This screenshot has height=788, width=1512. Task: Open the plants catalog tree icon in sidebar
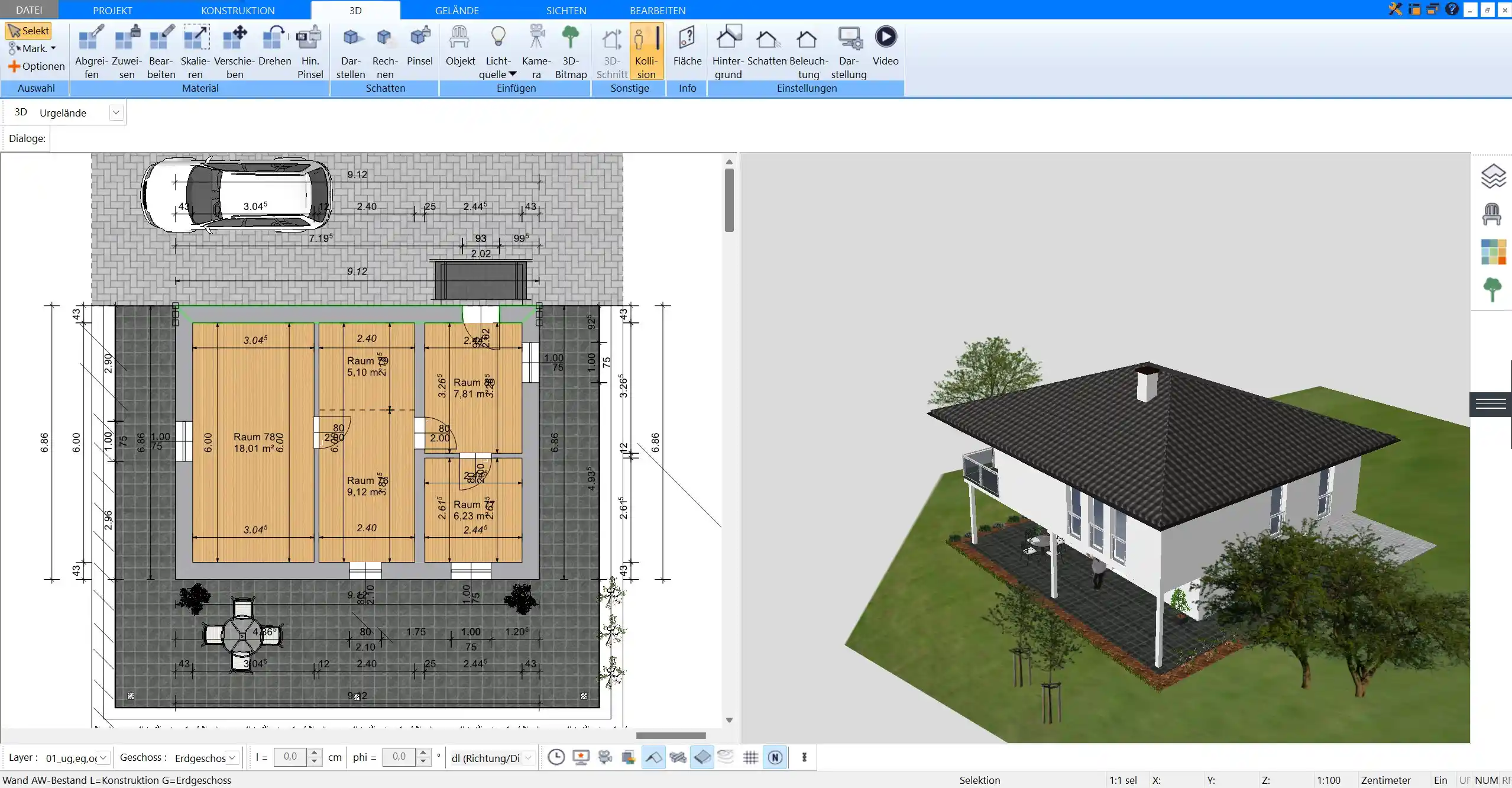pyautogui.click(x=1492, y=290)
